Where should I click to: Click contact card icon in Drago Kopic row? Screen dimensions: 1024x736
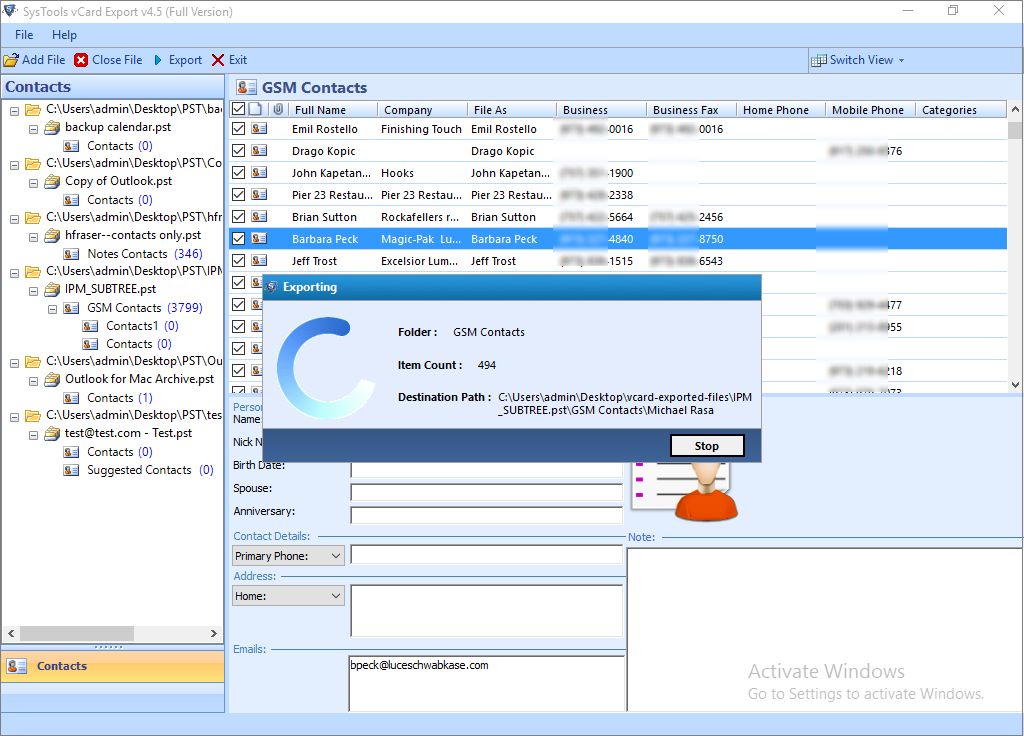pyautogui.click(x=259, y=151)
